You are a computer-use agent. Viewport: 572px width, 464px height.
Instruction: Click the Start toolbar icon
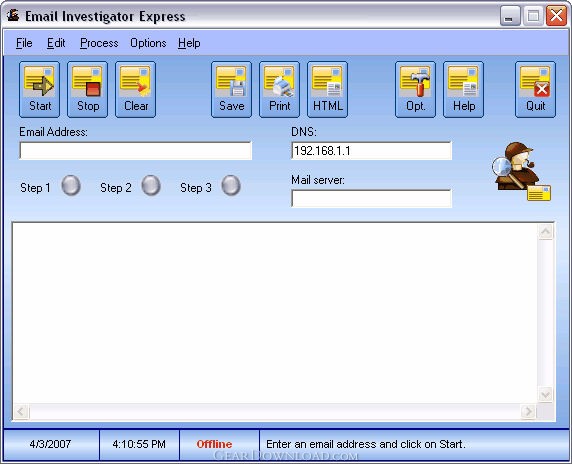39,89
